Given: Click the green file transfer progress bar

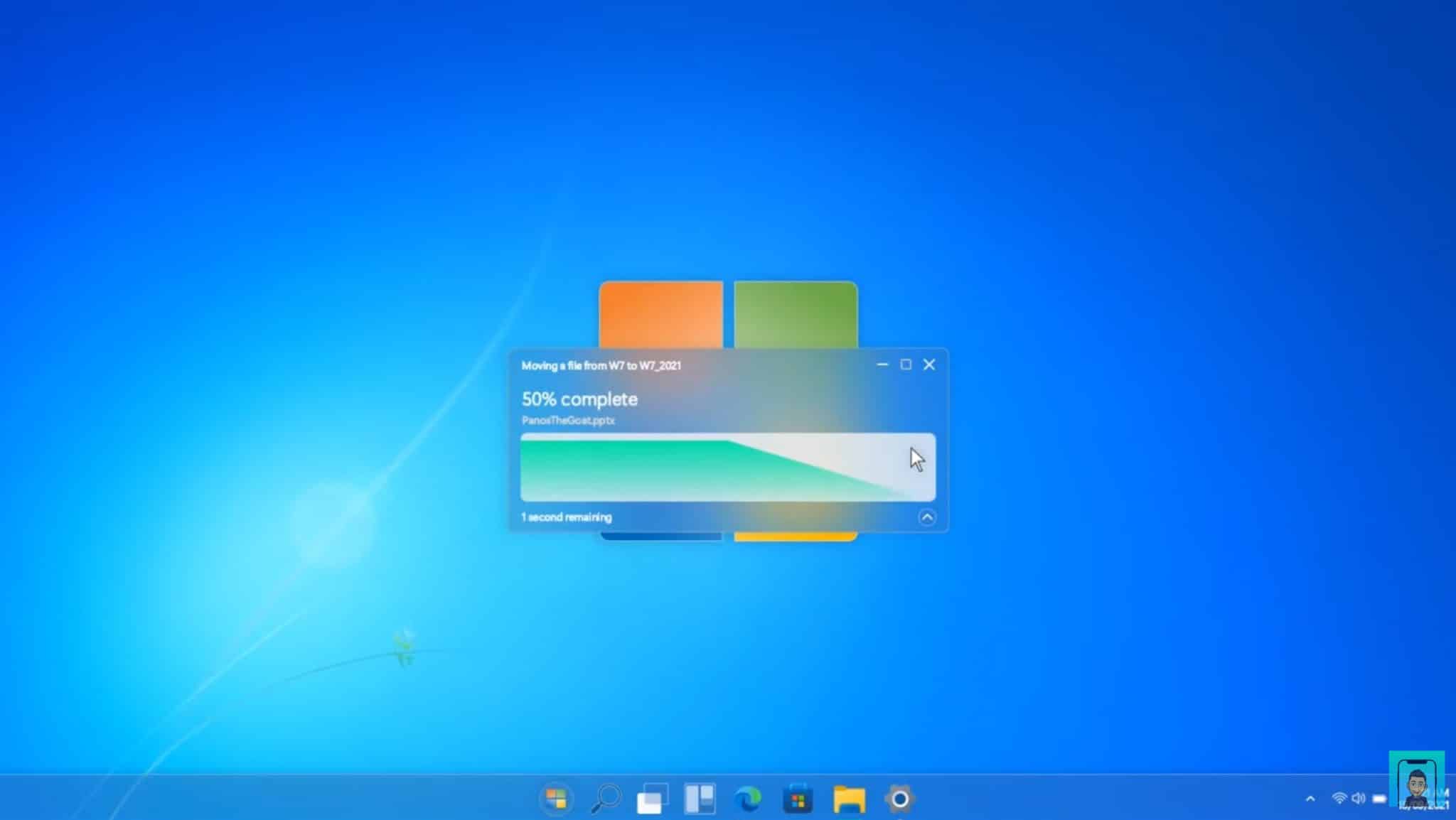Looking at the screenshot, I should 728,467.
